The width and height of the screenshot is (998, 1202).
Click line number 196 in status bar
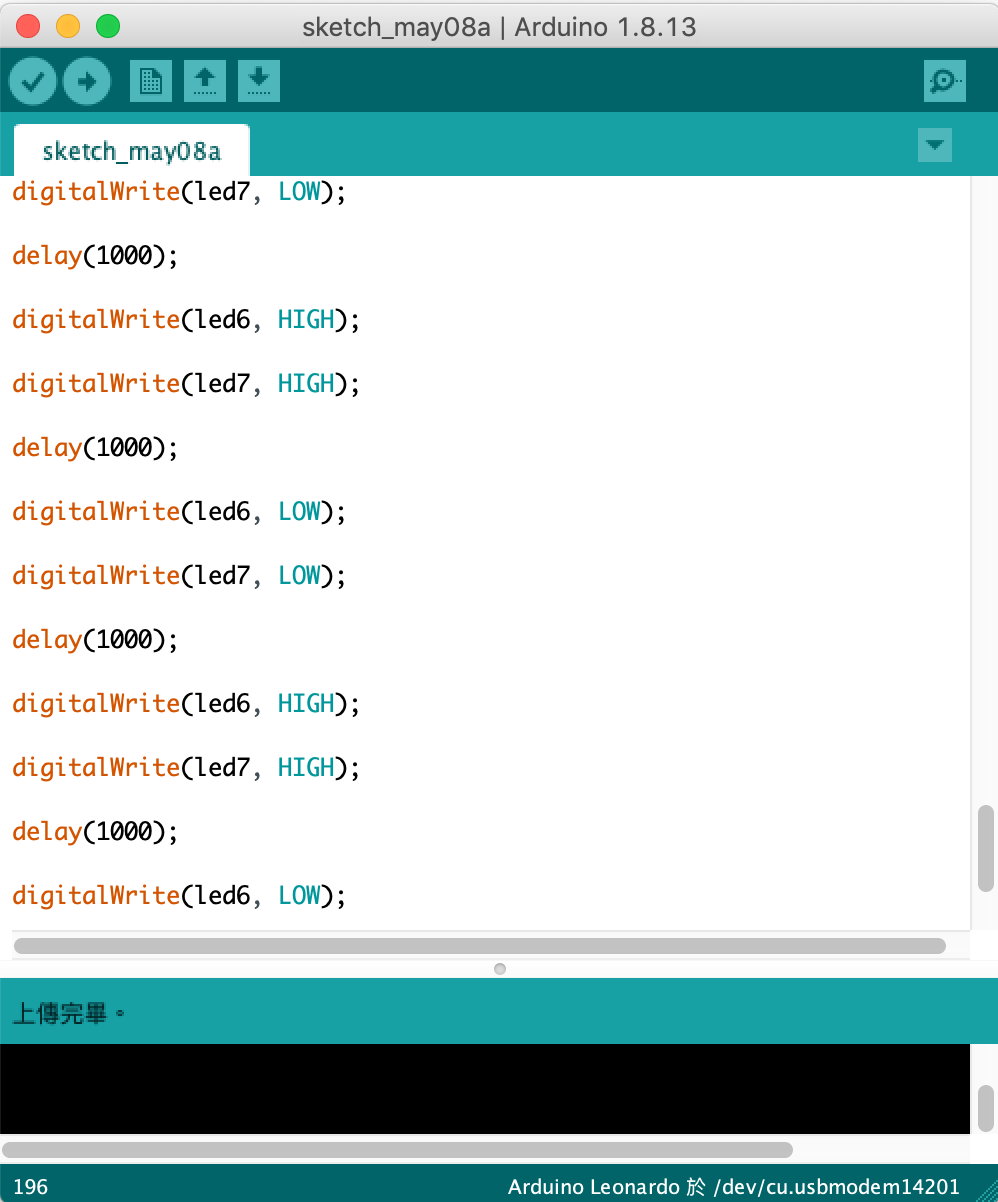pos(31,1187)
